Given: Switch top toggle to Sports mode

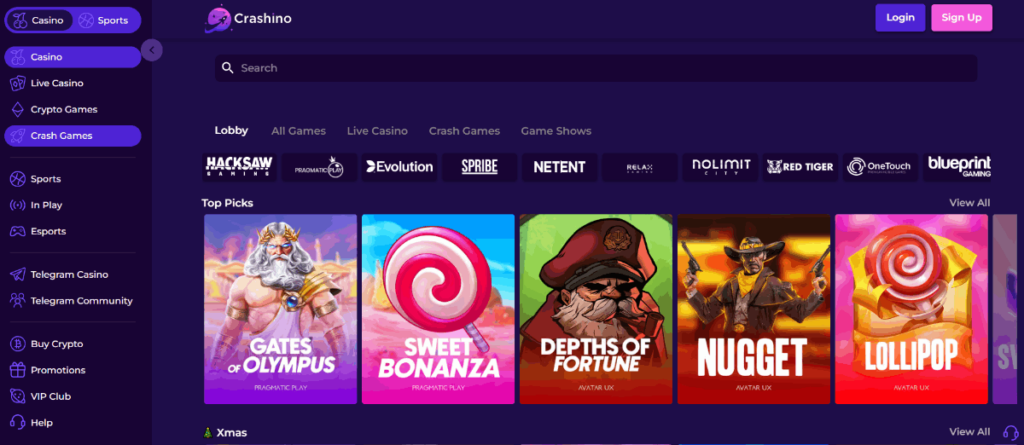Looking at the screenshot, I should tap(105, 20).
